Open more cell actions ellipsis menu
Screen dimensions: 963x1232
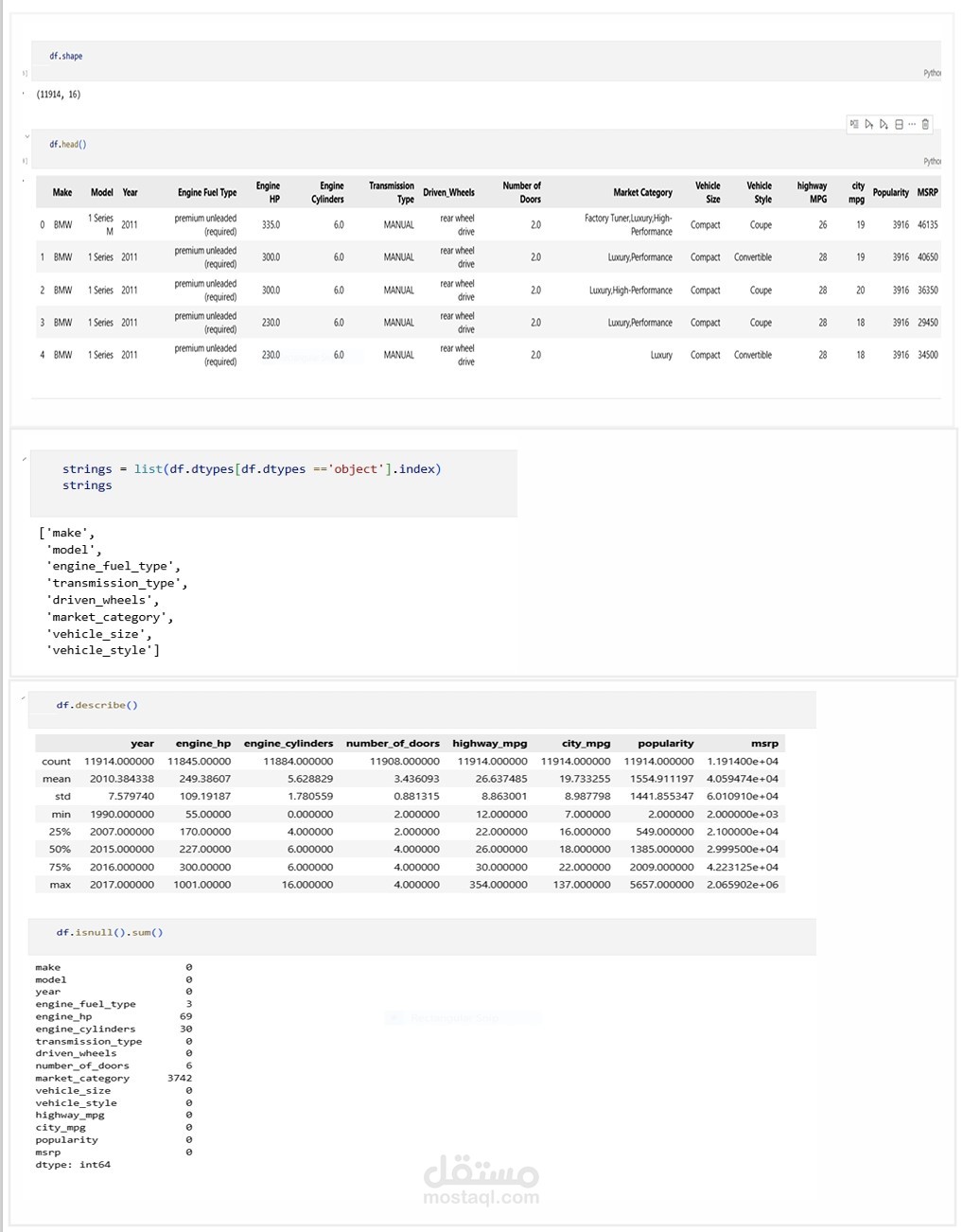click(x=912, y=124)
